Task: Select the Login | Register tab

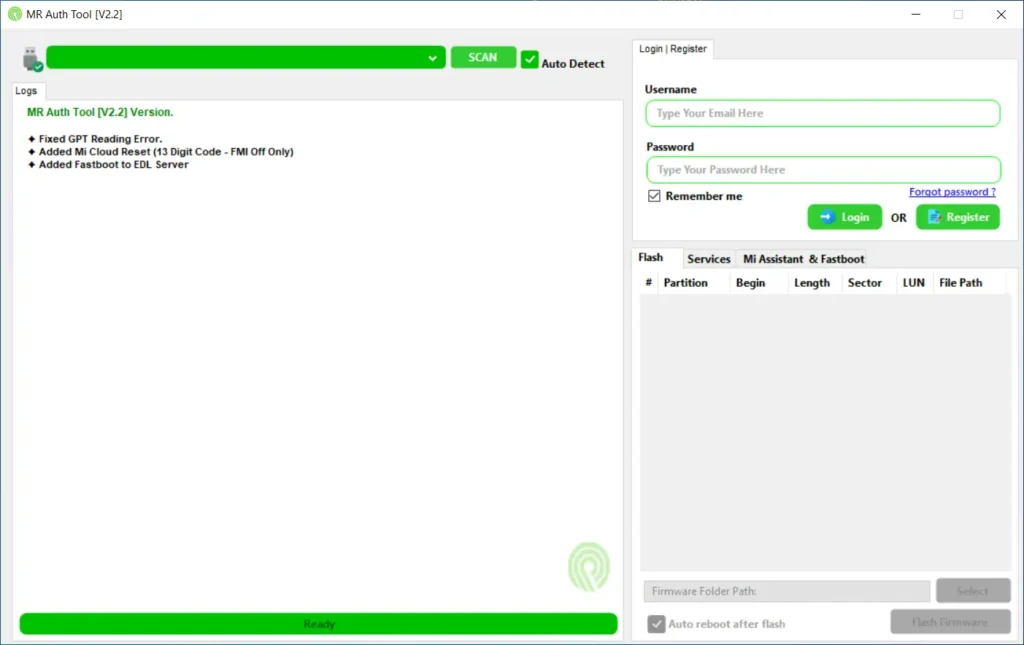Action: pyautogui.click(x=673, y=49)
